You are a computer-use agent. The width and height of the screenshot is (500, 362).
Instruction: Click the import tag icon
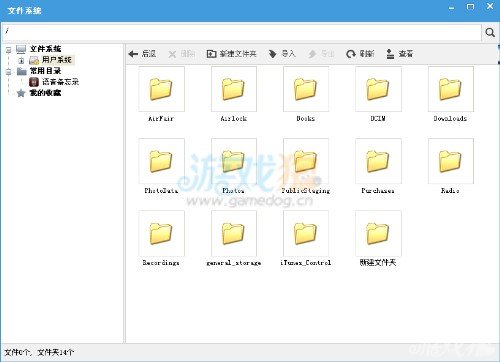[x=273, y=54]
